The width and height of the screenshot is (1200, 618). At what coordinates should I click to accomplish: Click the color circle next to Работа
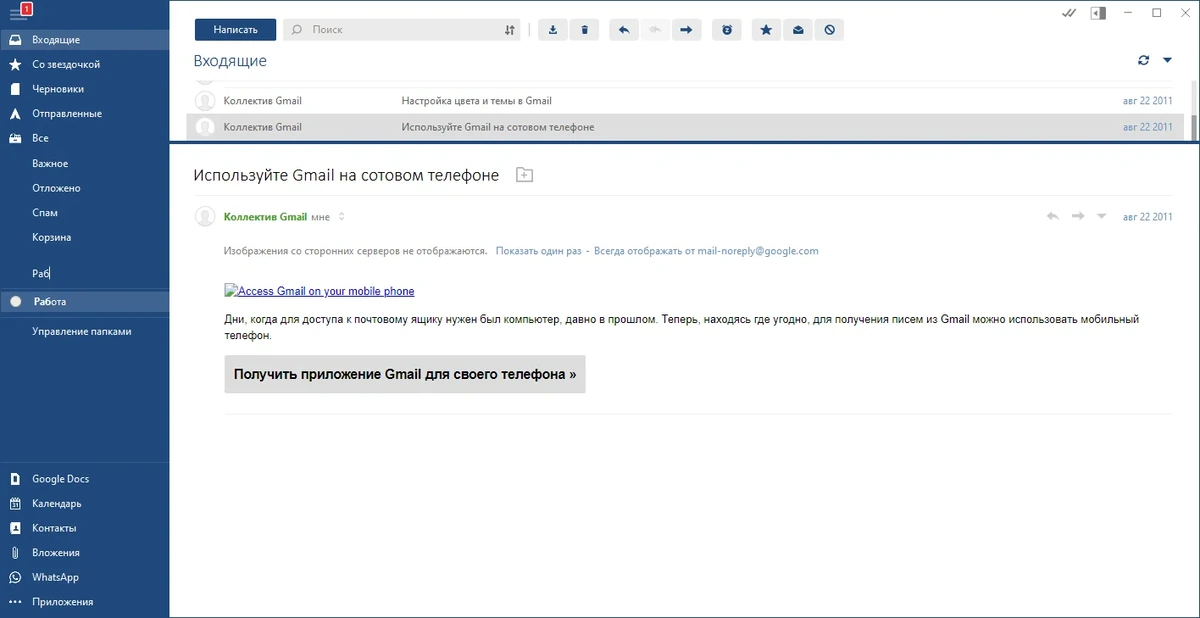15,301
